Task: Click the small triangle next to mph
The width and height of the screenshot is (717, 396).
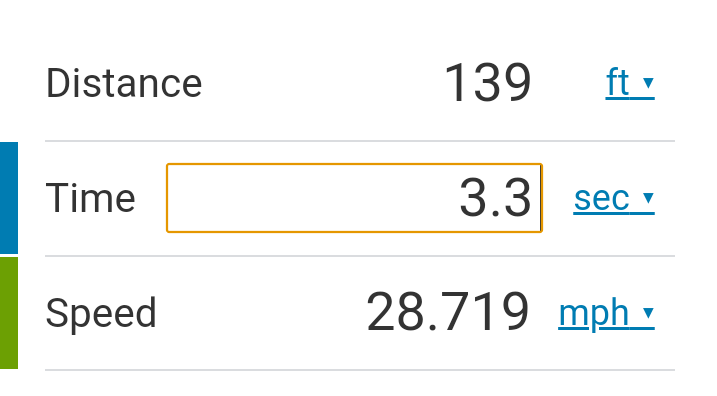Action: pos(648,312)
